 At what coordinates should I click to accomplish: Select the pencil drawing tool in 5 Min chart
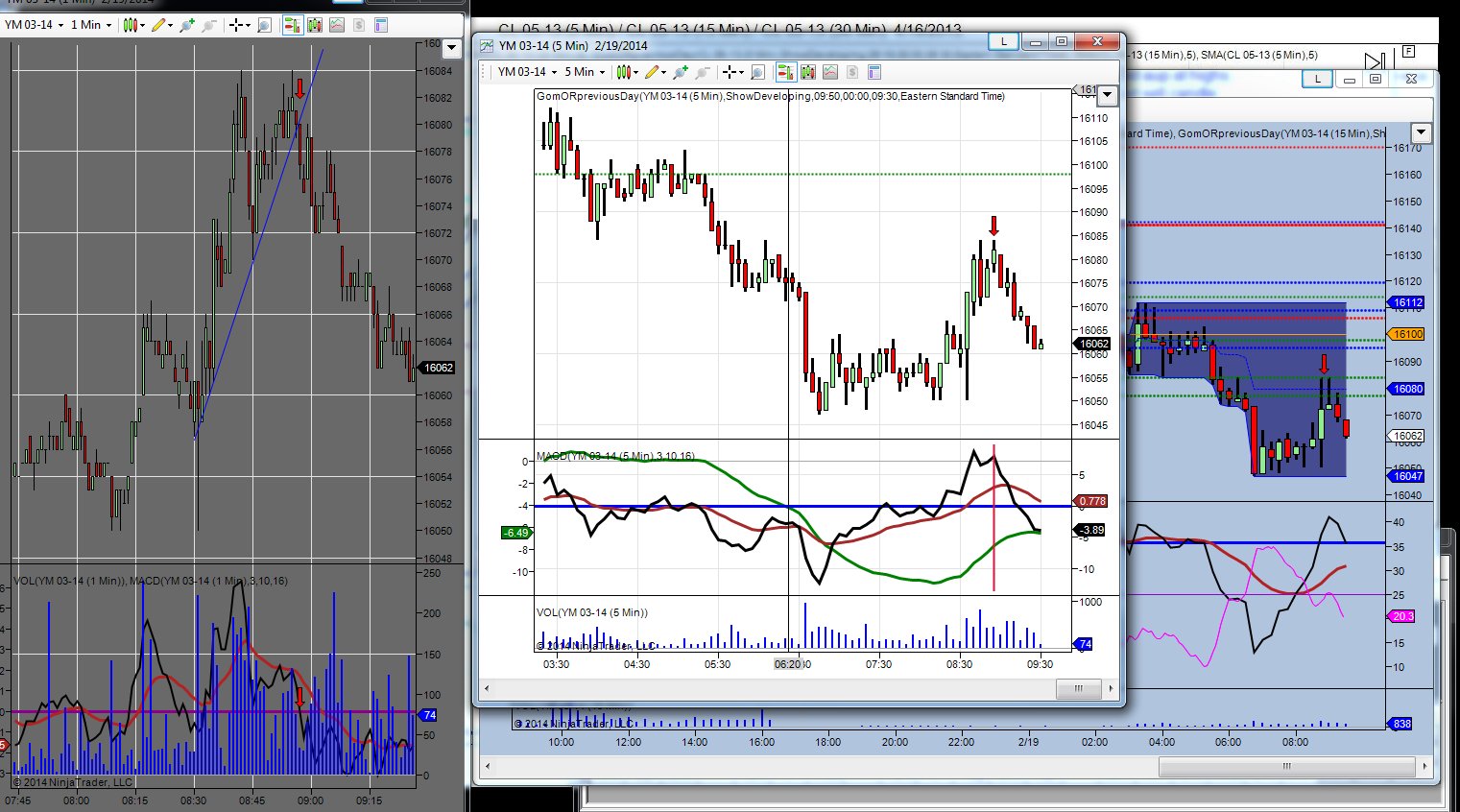(652, 72)
